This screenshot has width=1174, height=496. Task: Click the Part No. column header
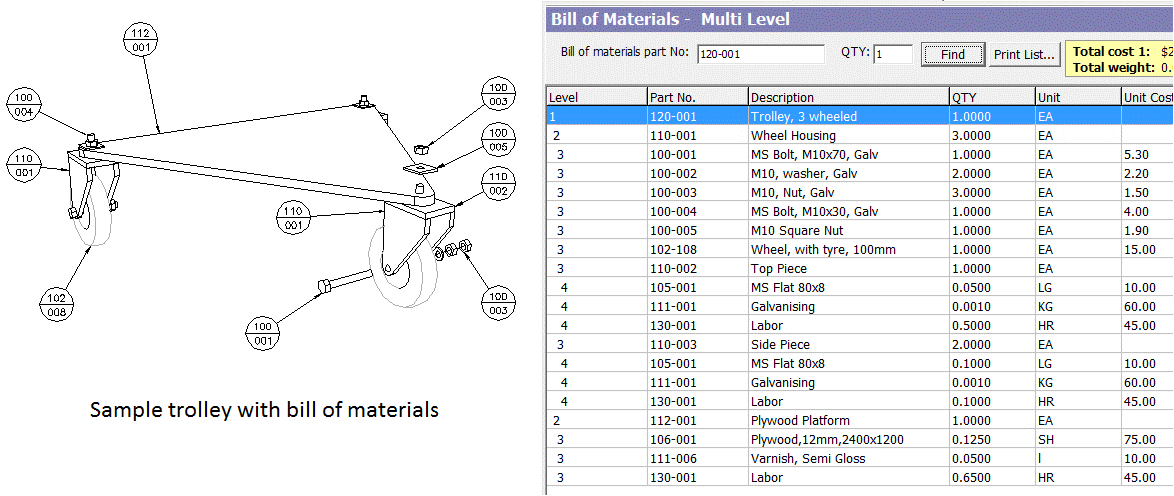click(697, 97)
